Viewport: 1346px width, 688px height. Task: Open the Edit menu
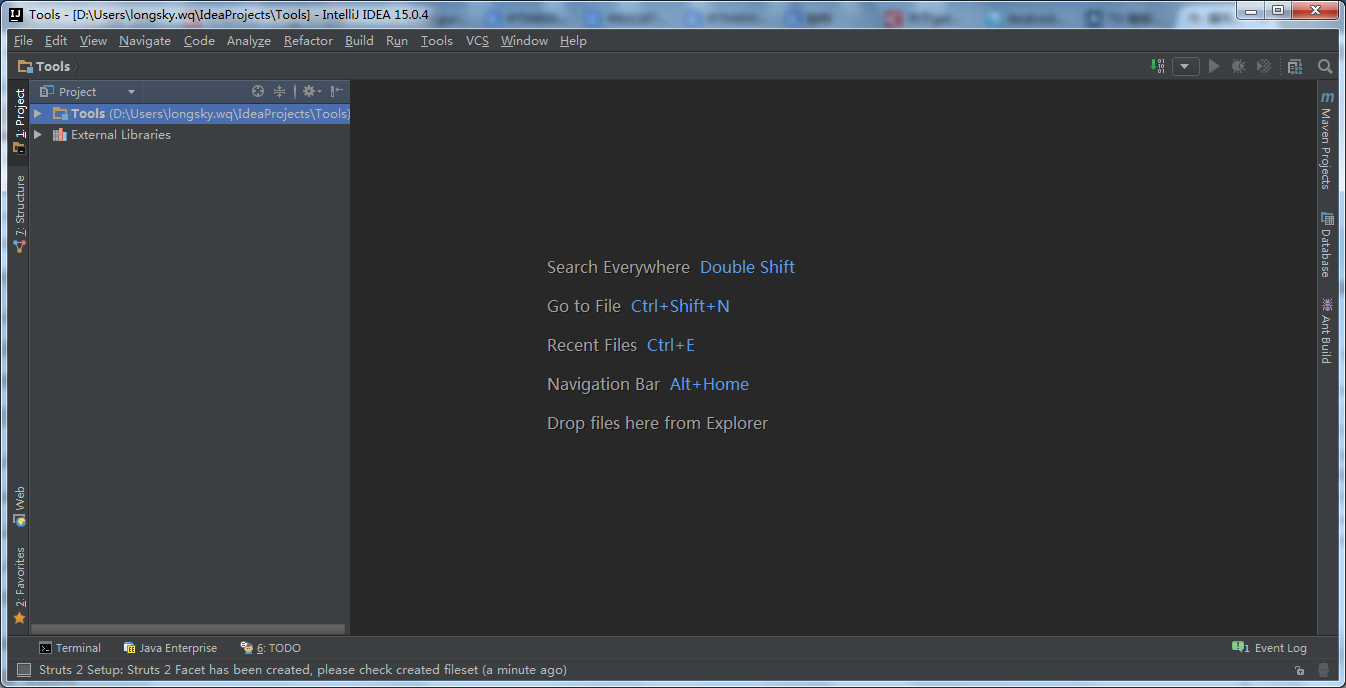point(56,41)
